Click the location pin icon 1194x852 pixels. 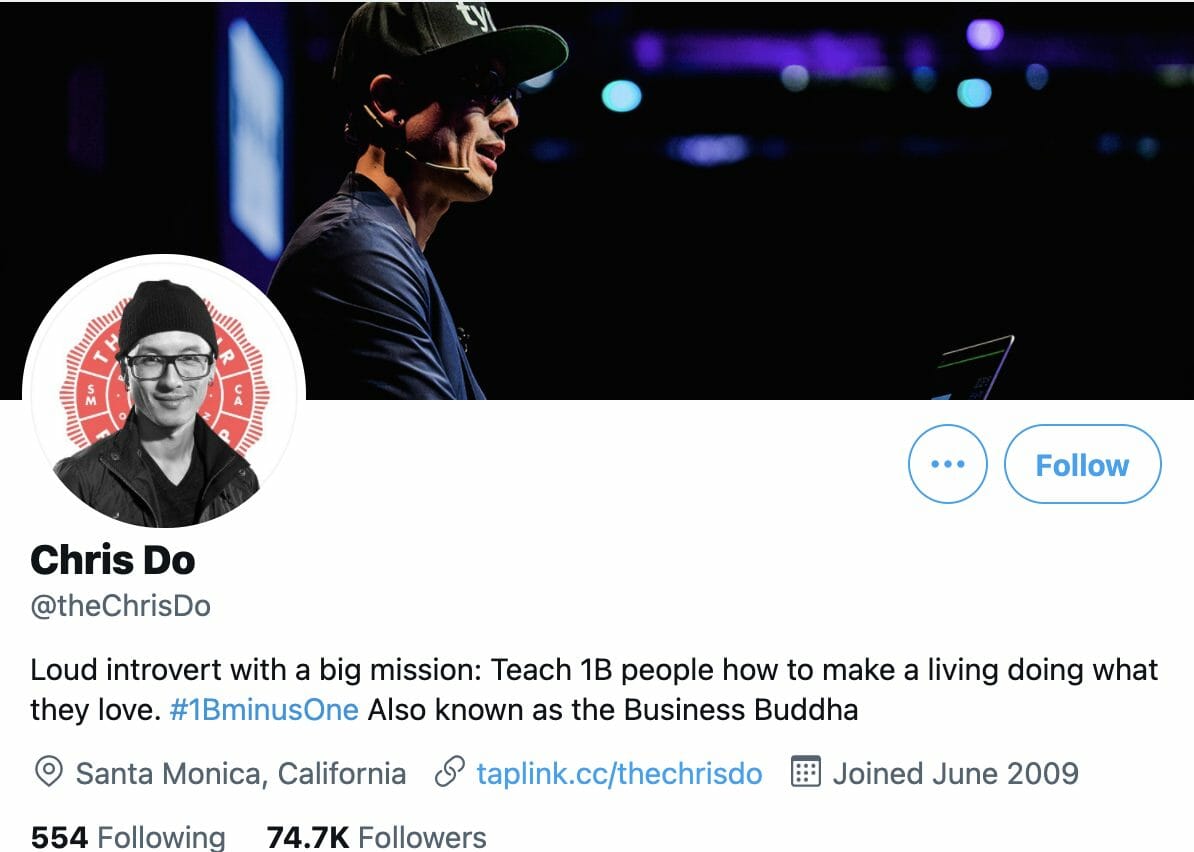[x=47, y=773]
